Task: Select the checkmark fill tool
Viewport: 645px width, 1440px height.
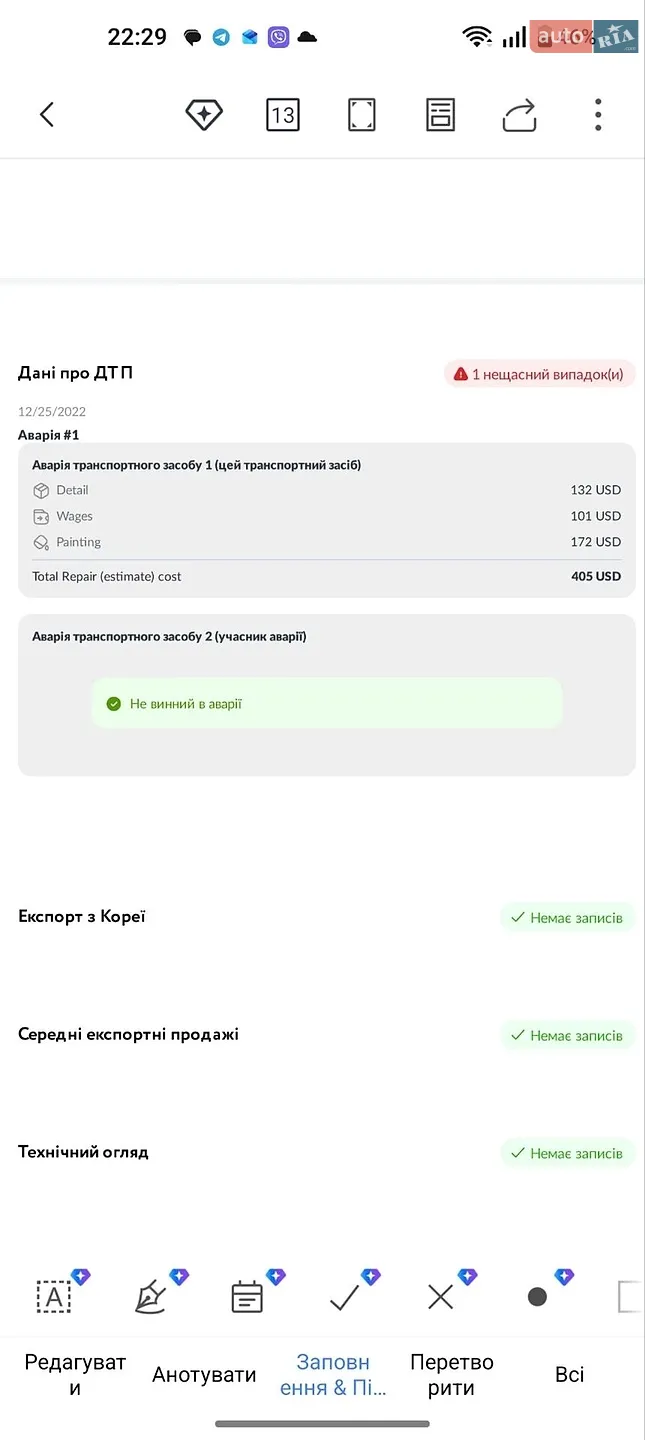Action: click(x=344, y=1297)
